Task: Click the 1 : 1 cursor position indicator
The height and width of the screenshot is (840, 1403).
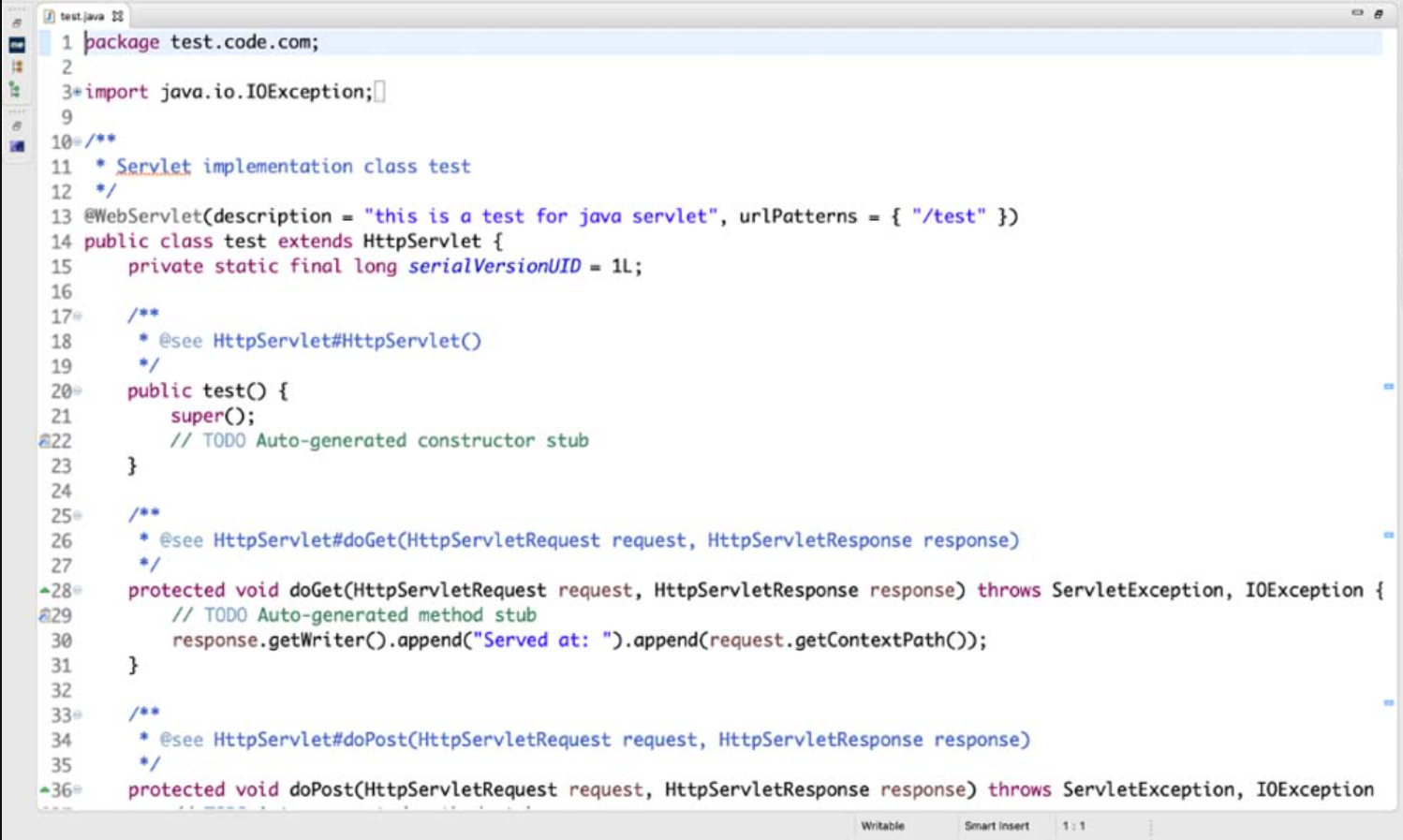Action: pyautogui.click(x=1074, y=826)
